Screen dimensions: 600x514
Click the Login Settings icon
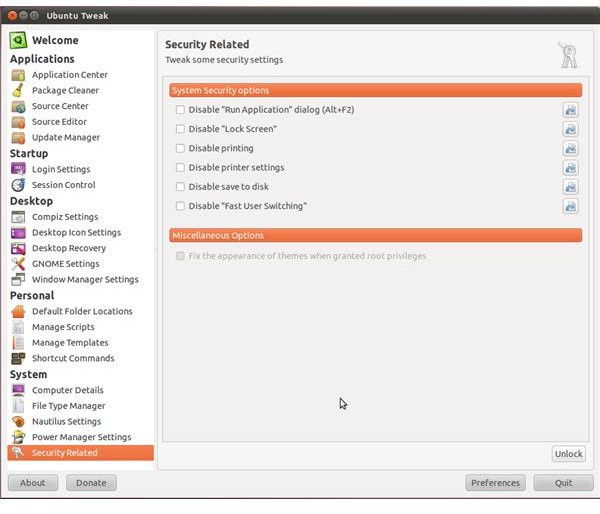click(18, 169)
